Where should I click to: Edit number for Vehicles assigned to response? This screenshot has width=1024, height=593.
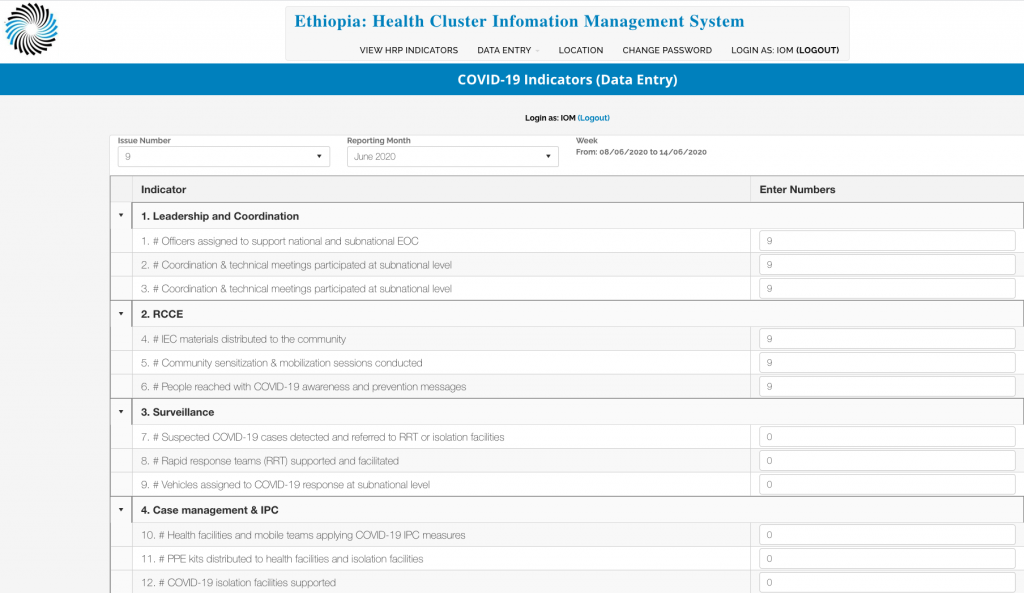887,485
